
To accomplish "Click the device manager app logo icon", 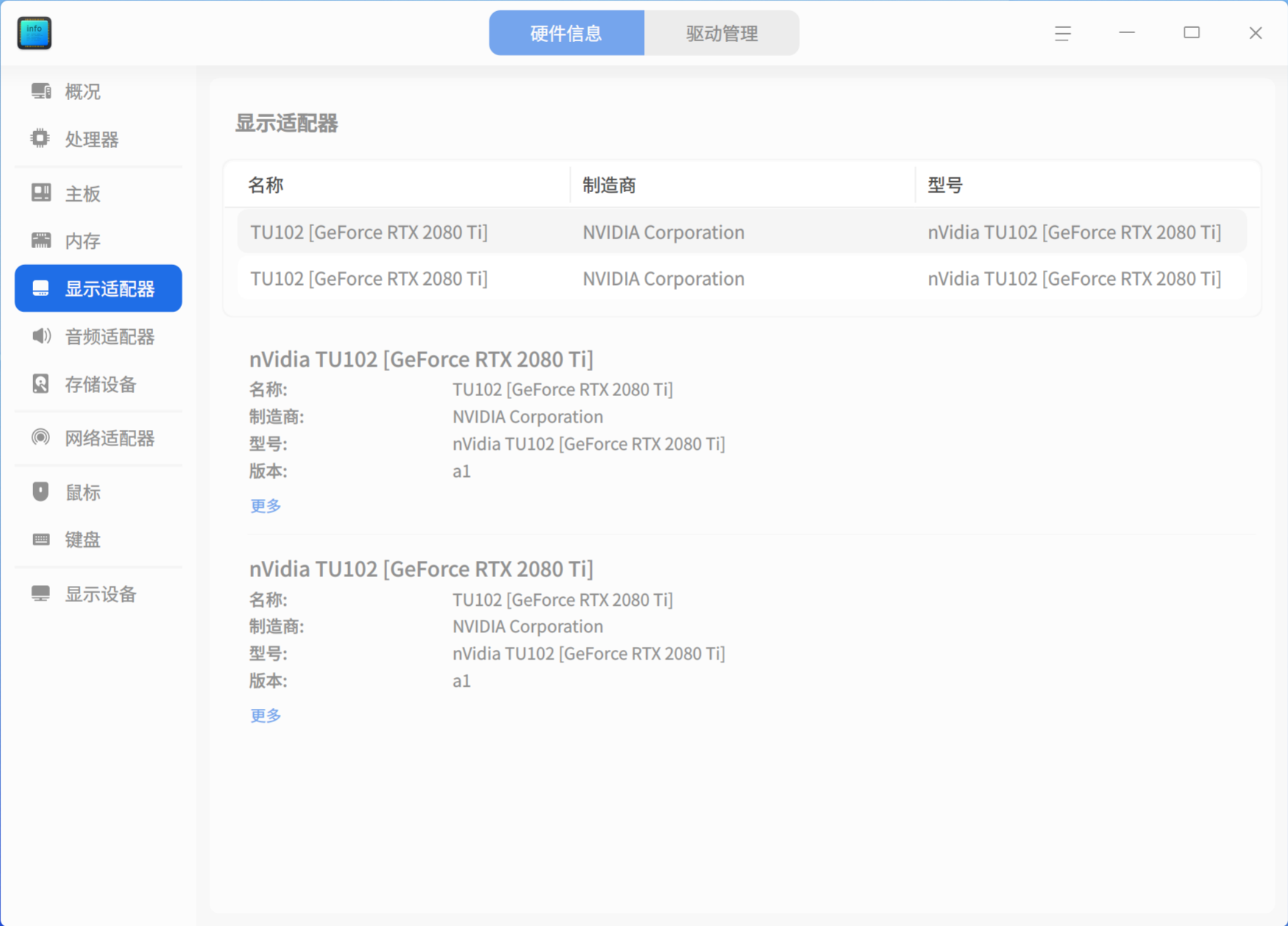I will (35, 33).
